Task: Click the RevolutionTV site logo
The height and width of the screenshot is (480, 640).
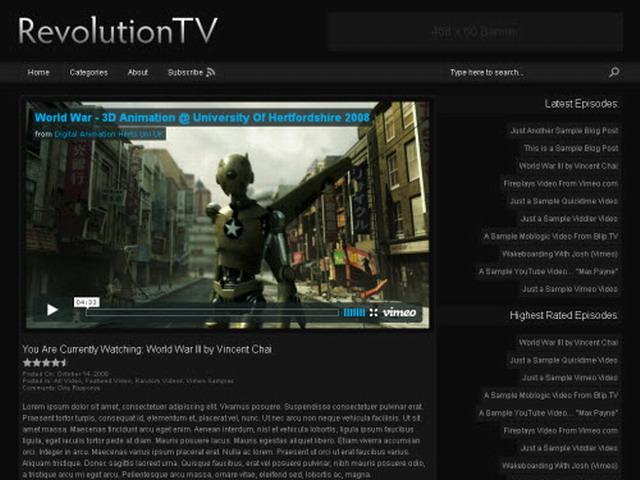Action: pos(118,31)
